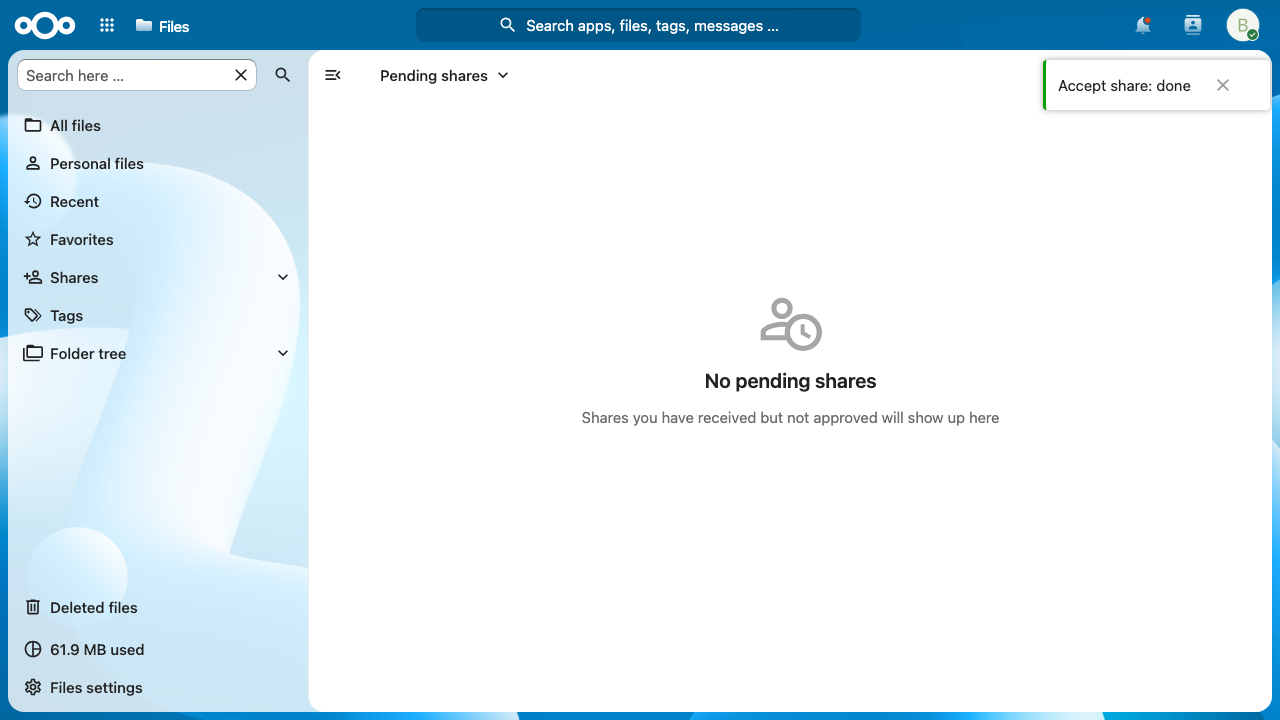The width and height of the screenshot is (1280, 720).
Task: Open the contacts menu icon
Action: click(1193, 26)
